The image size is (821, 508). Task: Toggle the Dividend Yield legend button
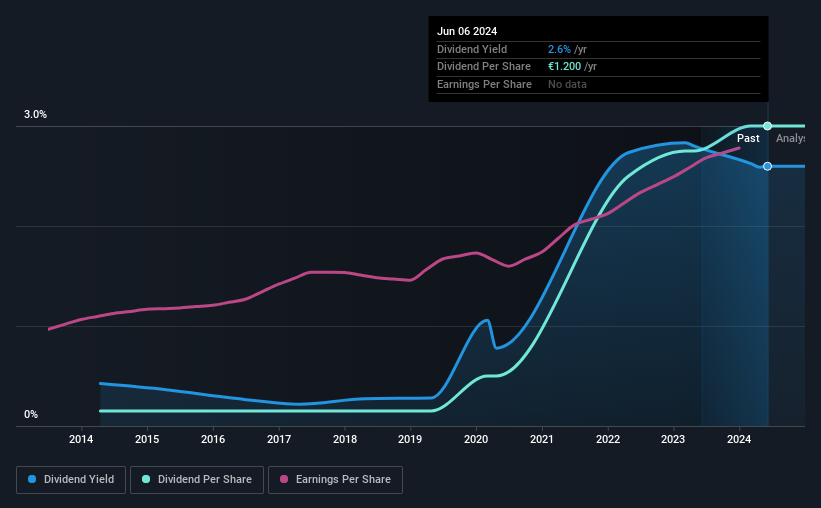coord(71,480)
